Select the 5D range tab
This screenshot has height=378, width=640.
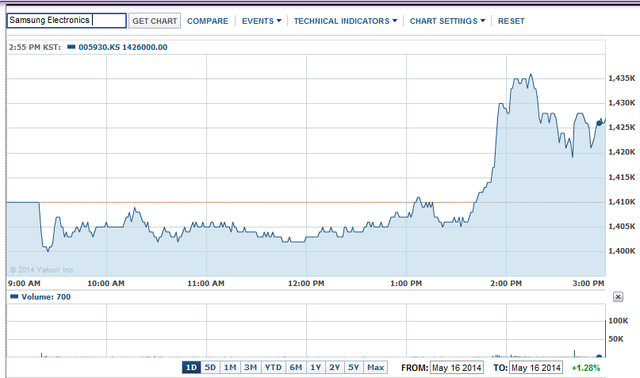point(210,367)
